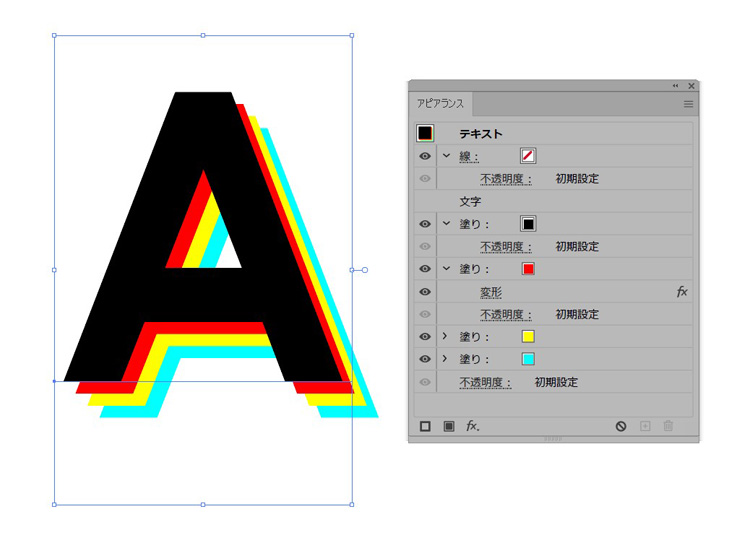Click the 線: stroke label
This screenshot has height=535, width=750.
coord(469,156)
